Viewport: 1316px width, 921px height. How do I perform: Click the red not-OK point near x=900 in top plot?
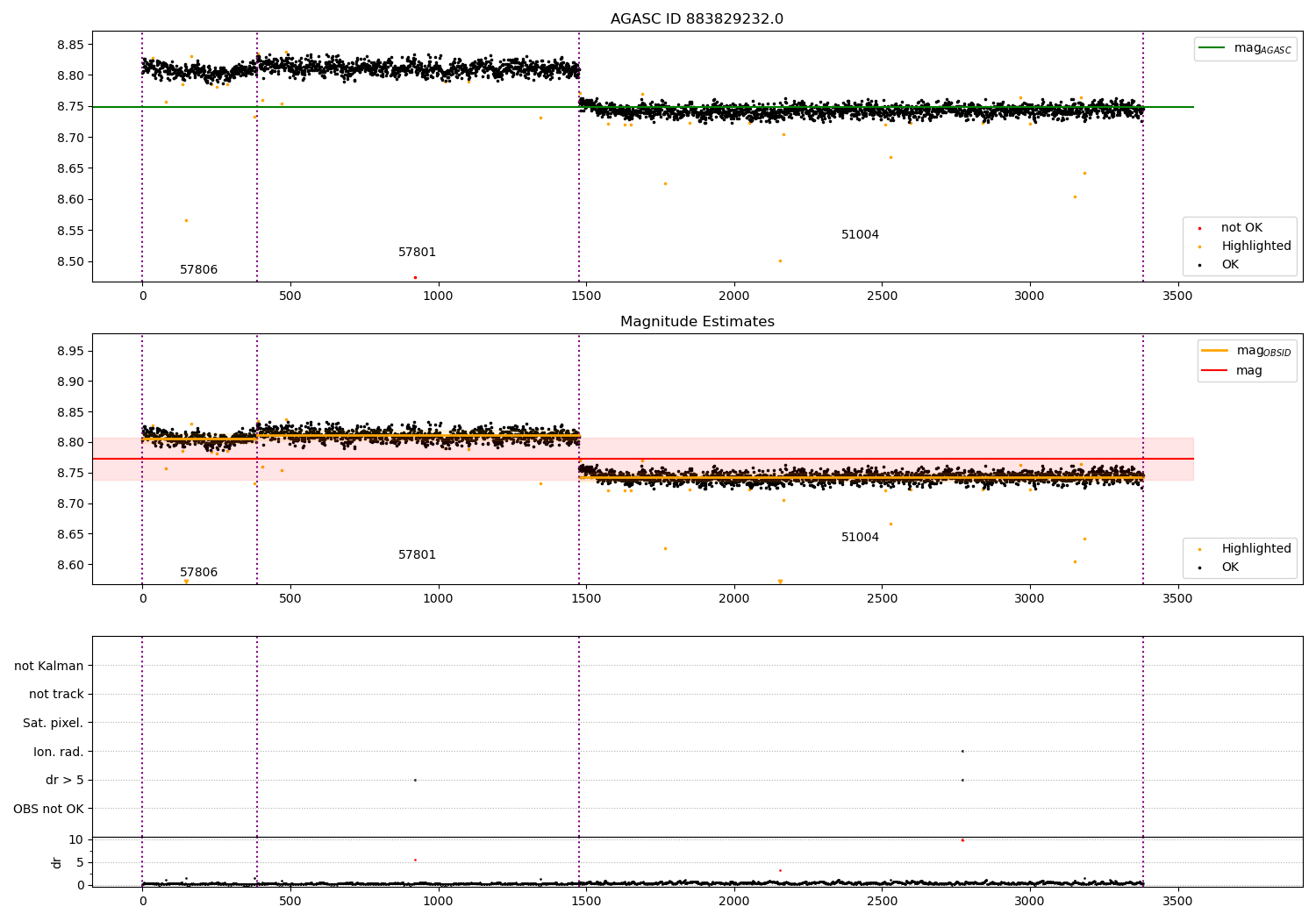(415, 277)
